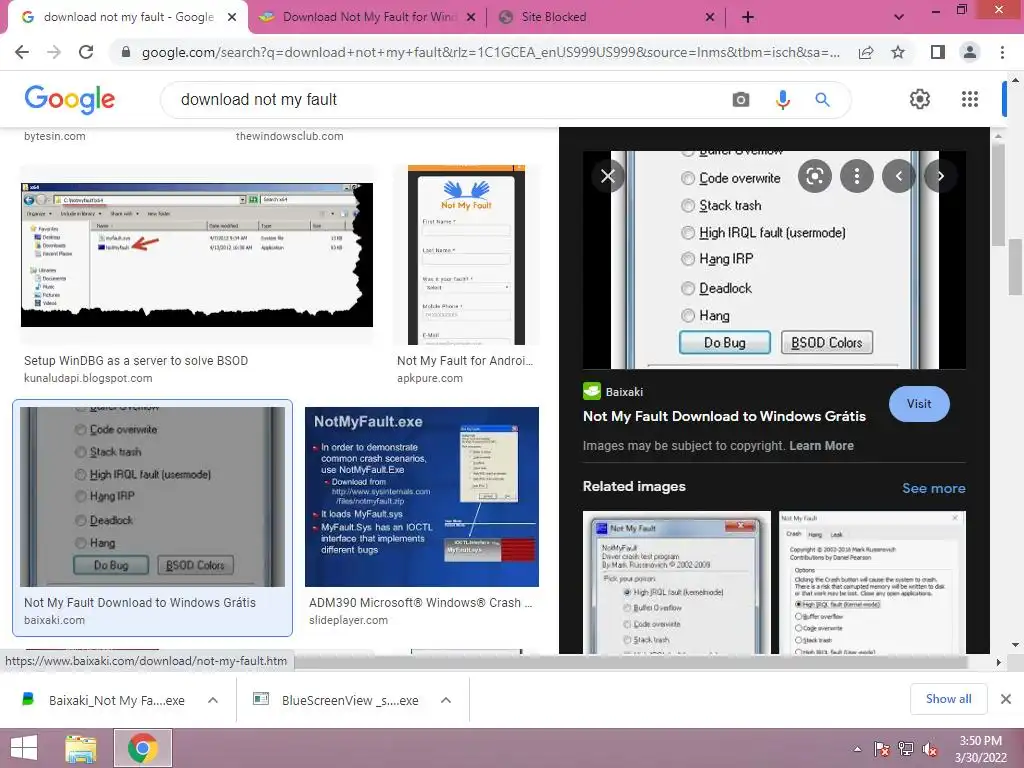Screen dimensions: 1024x768
Task: Submit the search with the magnifier icon
Action: click(822, 99)
